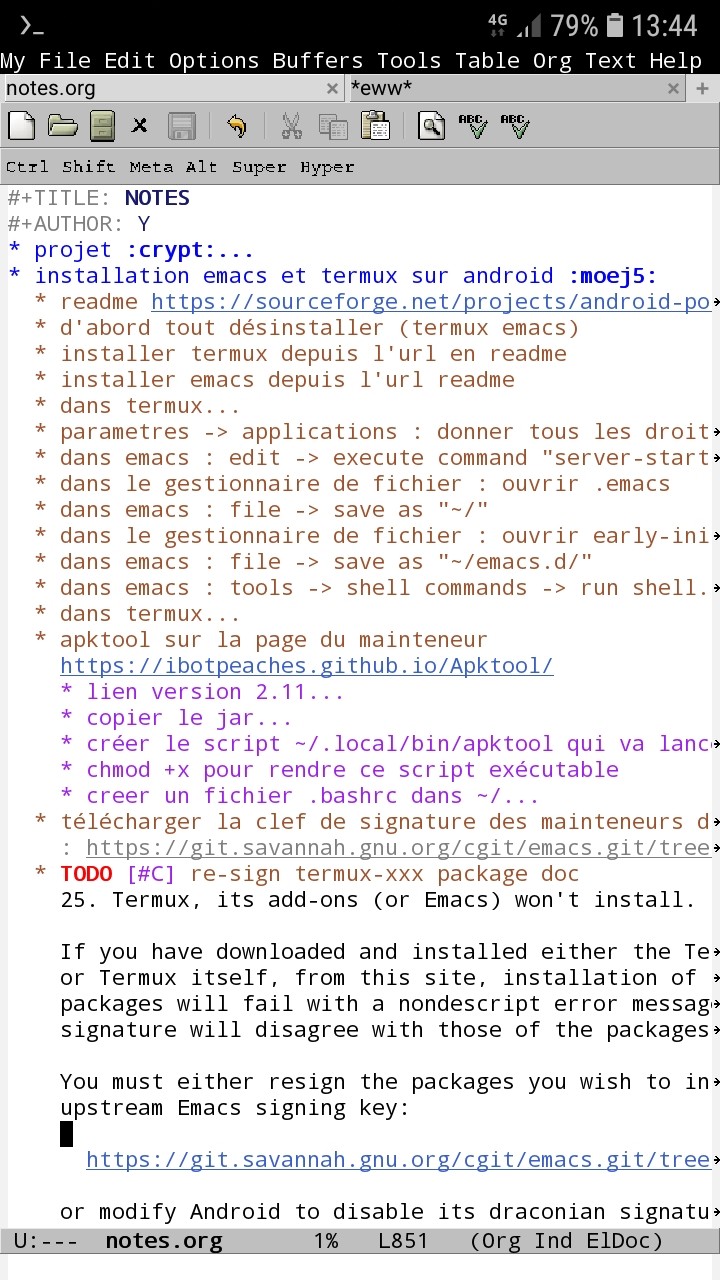Open the ibotpeaches.github.io Apktool link

pyautogui.click(x=307, y=666)
